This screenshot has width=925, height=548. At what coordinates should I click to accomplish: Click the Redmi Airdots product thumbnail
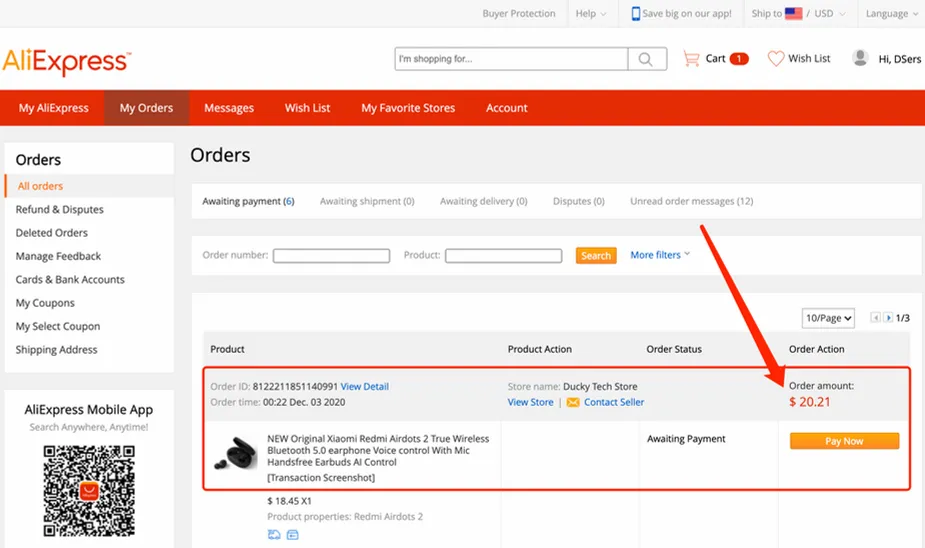point(235,453)
